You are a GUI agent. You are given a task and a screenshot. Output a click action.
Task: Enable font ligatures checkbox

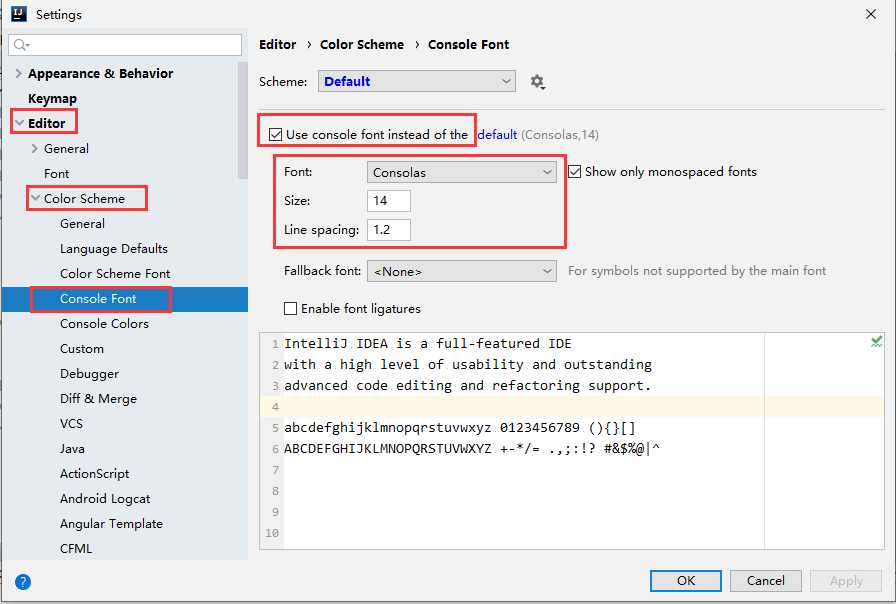click(x=290, y=309)
